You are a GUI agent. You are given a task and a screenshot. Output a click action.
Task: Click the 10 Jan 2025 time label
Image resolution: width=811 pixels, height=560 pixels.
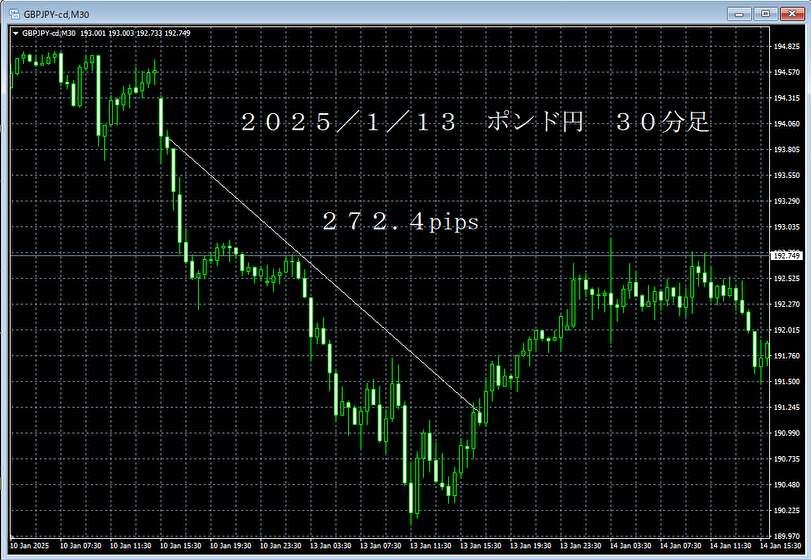point(29,546)
